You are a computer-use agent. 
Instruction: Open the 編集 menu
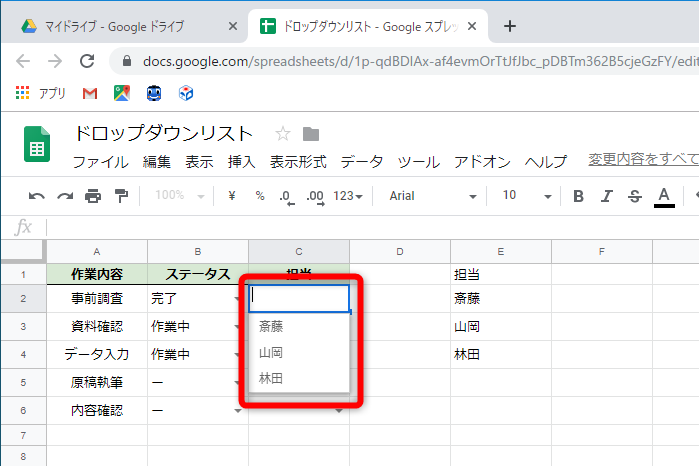click(x=157, y=161)
